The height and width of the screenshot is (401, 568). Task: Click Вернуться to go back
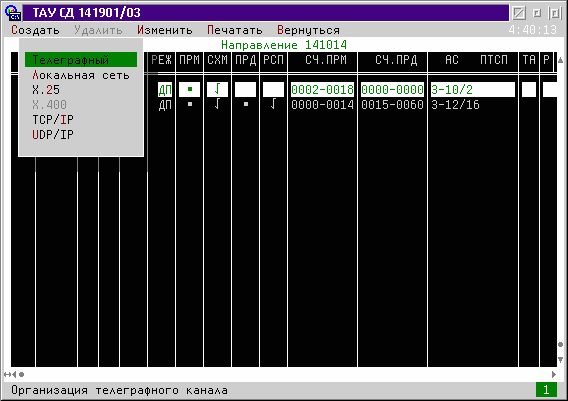pos(308,30)
